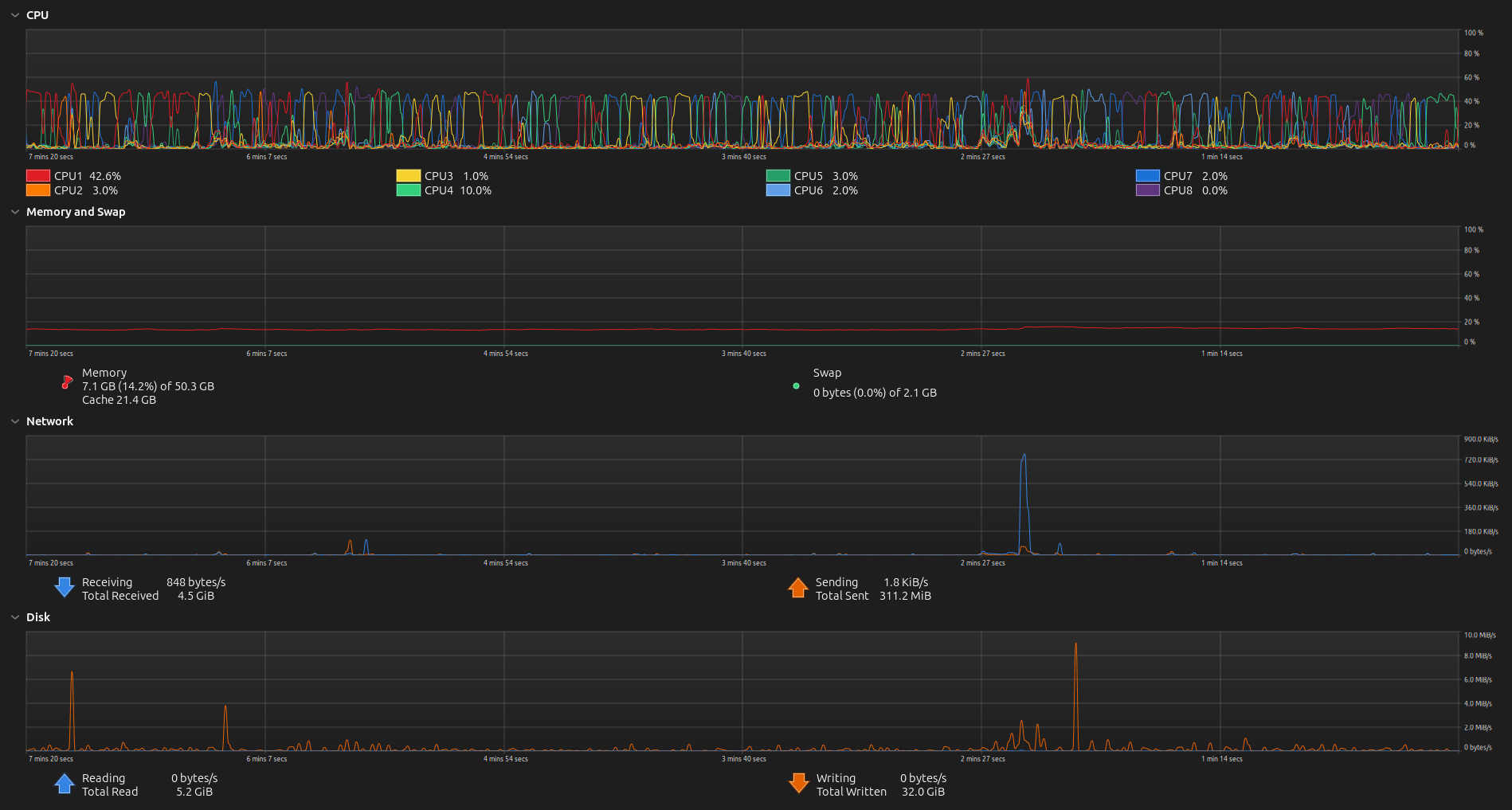The height and width of the screenshot is (810, 1512).
Task: Click the Cache 21.4 GB text
Action: coord(119,400)
